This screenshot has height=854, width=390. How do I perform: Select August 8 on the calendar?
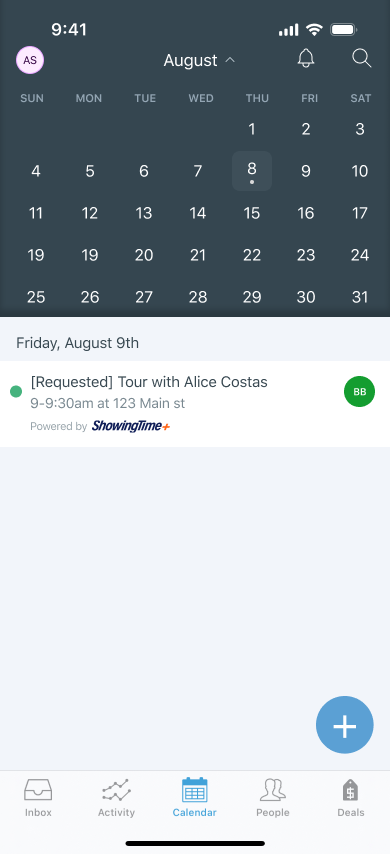point(252,171)
